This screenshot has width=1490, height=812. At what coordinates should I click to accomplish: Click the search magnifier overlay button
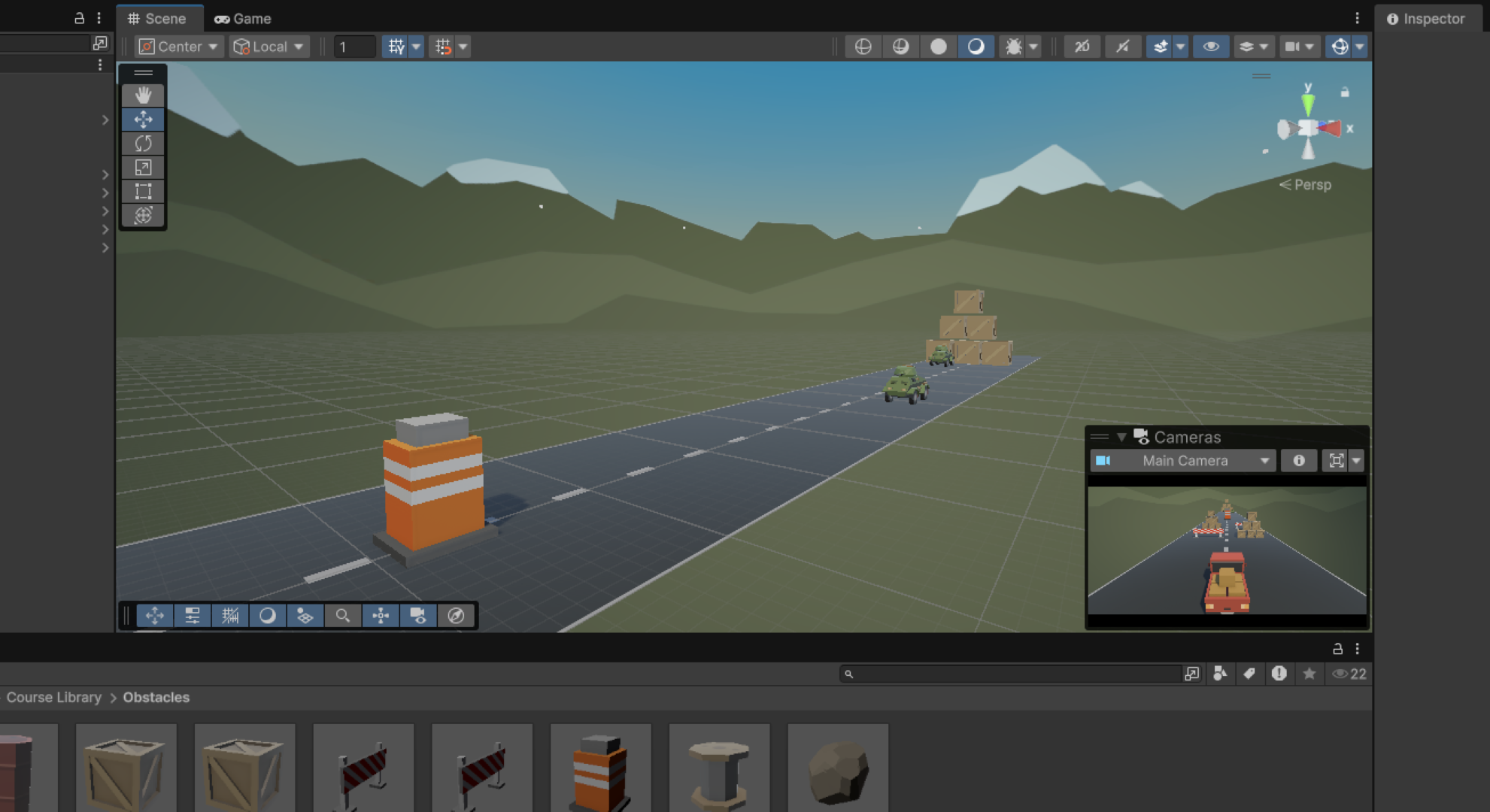[x=343, y=616]
